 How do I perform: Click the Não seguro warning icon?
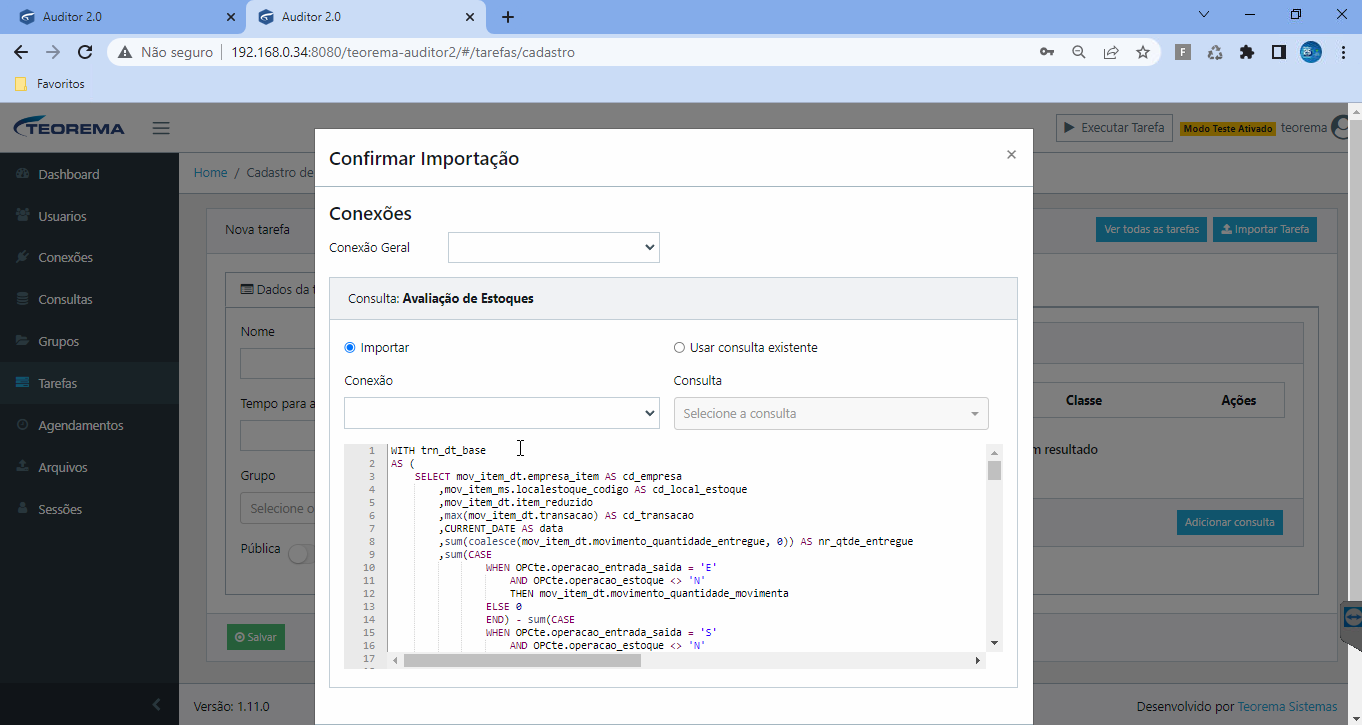click(x=125, y=52)
